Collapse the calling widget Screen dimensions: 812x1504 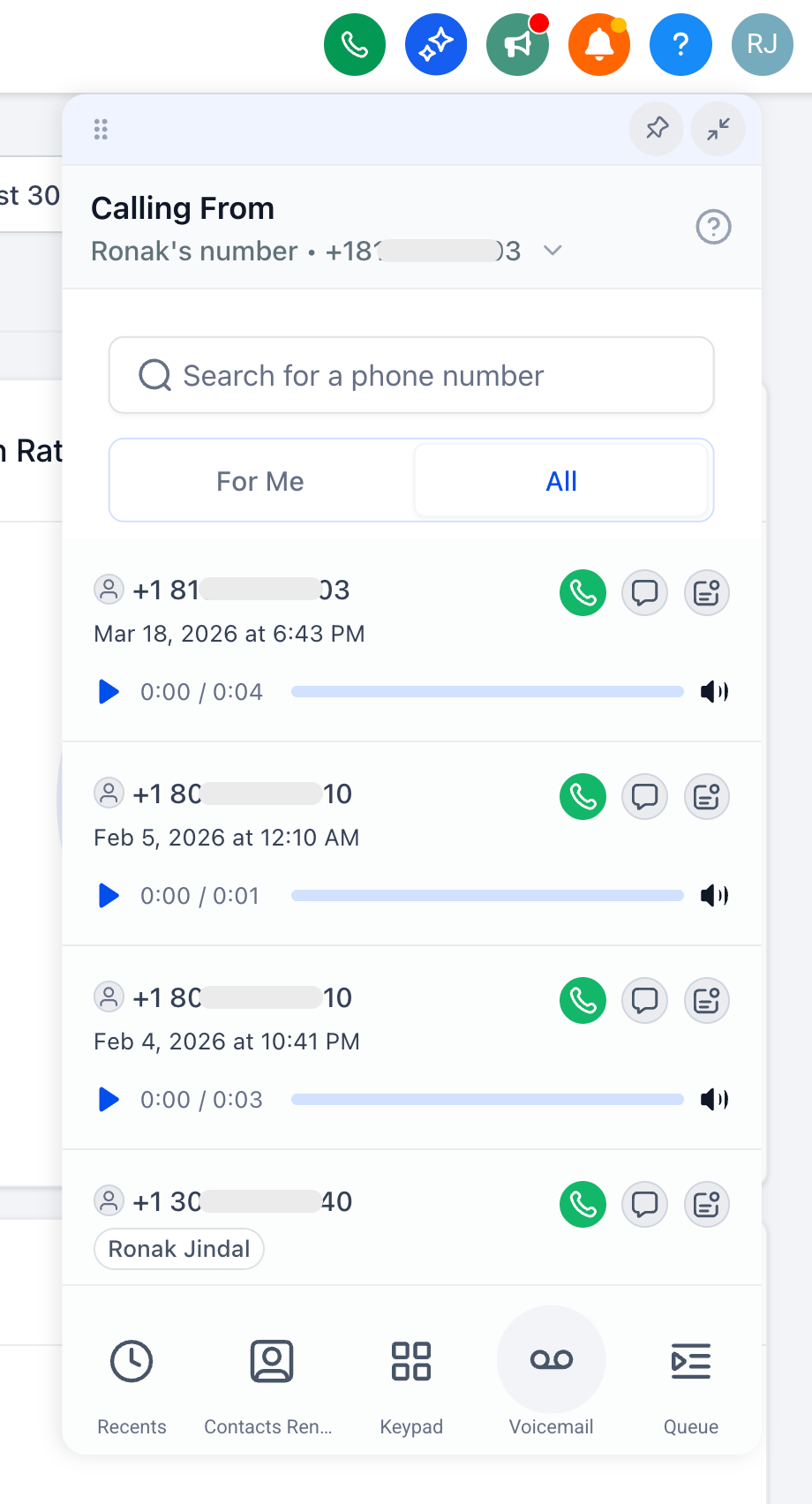pyautogui.click(x=718, y=129)
